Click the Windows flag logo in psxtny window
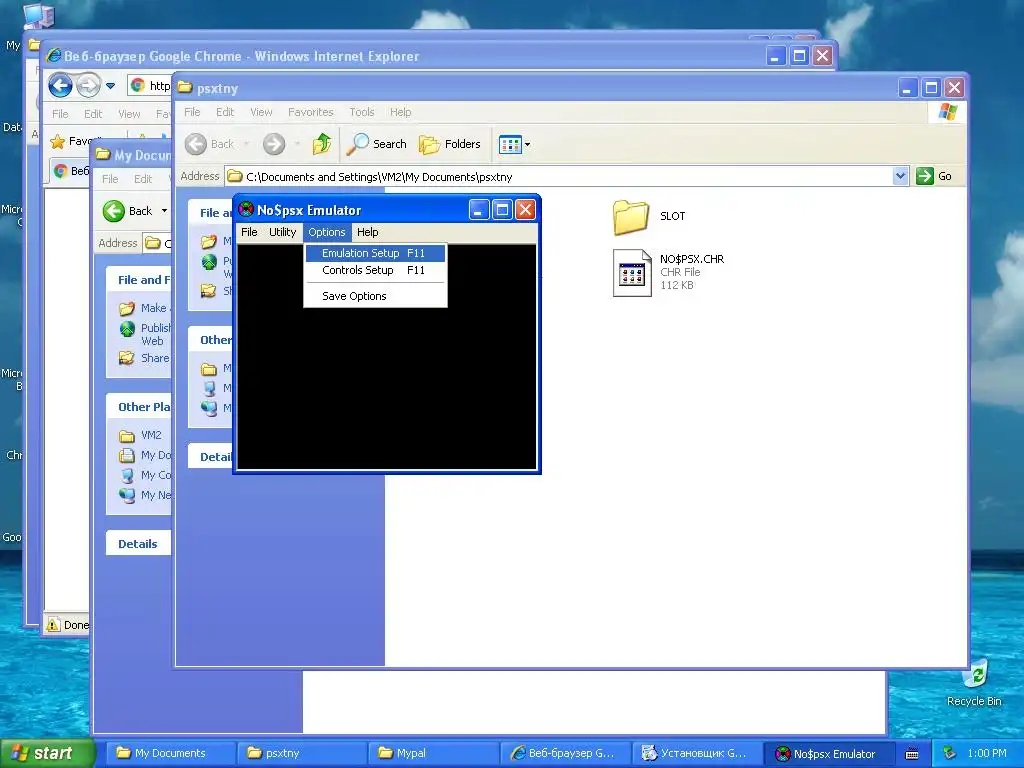 (x=948, y=112)
